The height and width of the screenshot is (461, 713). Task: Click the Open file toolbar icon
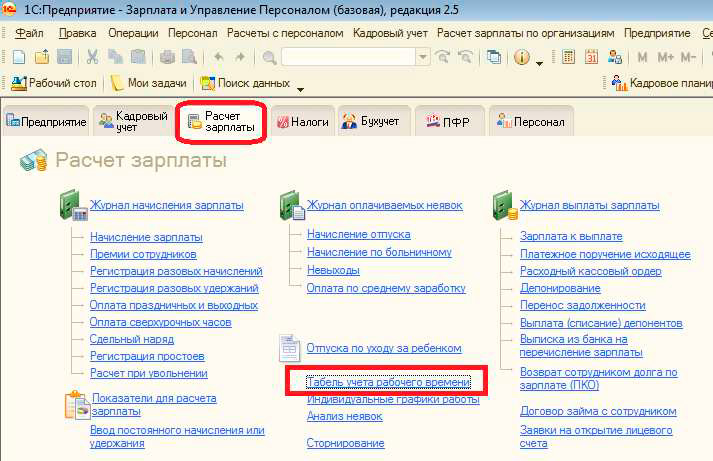coord(42,57)
